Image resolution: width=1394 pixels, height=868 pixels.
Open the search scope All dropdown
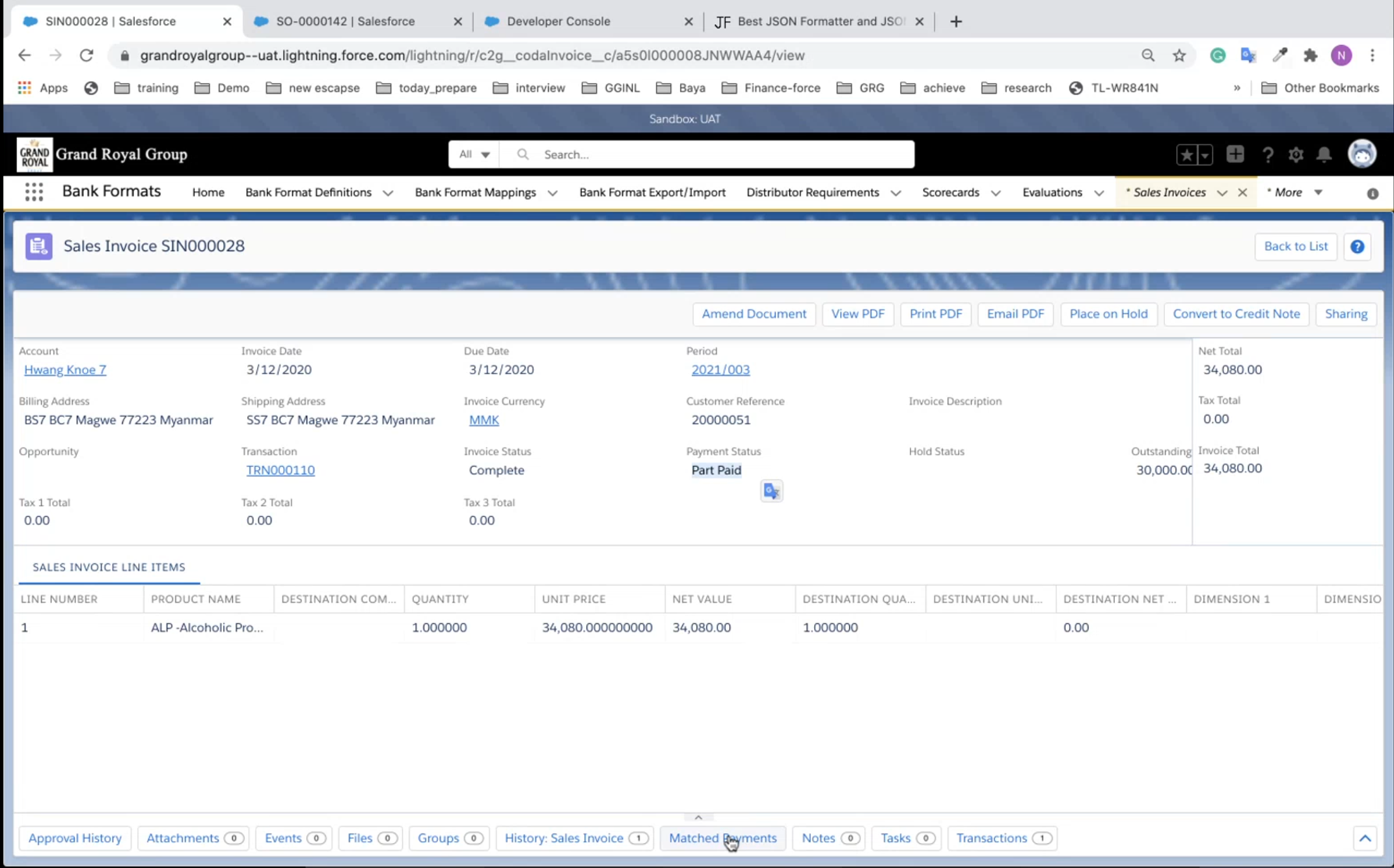(x=474, y=154)
